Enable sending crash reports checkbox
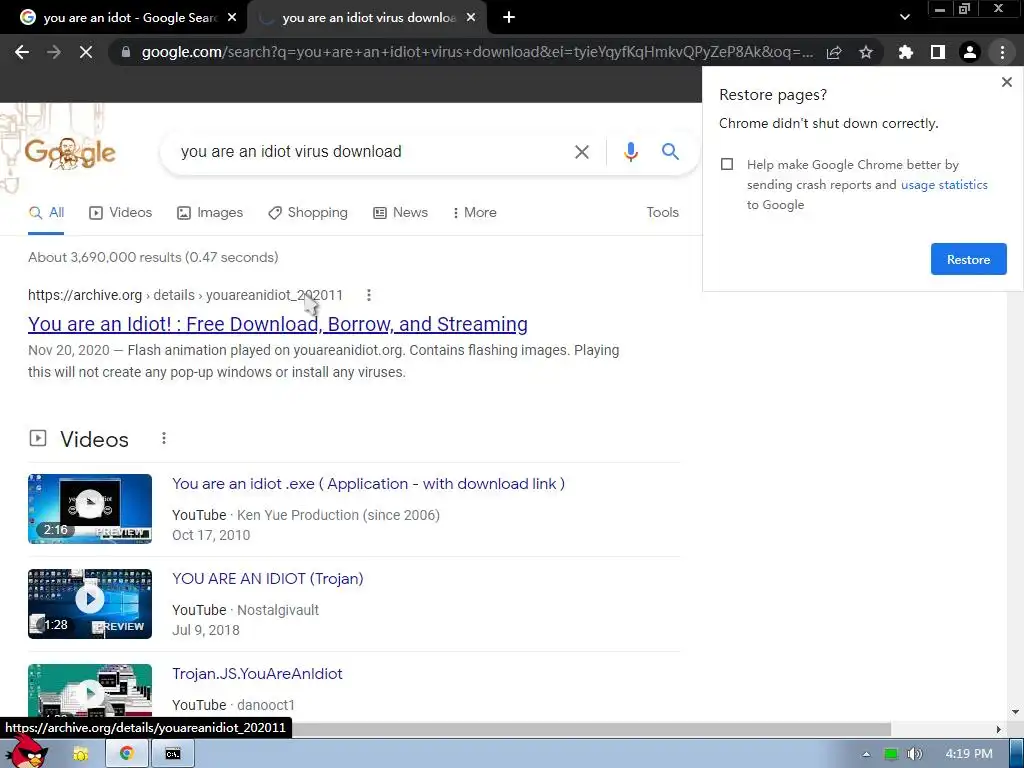The width and height of the screenshot is (1024, 768). tap(727, 164)
